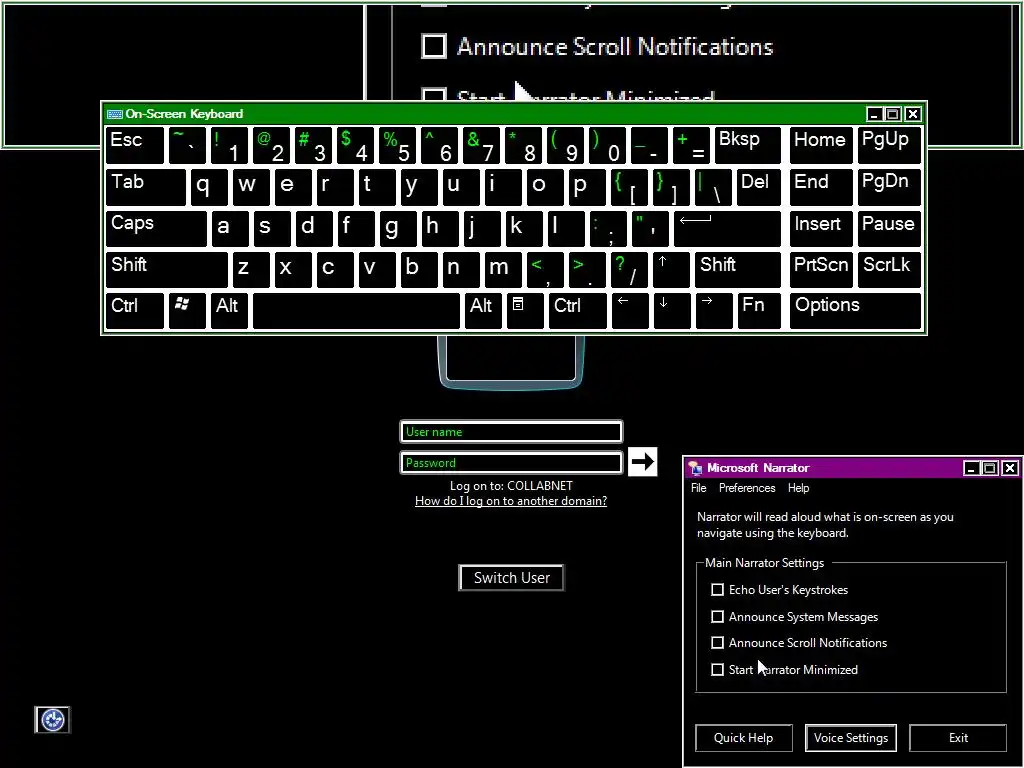This screenshot has height=768, width=1024.
Task: Click the @ / 2 key
Action: click(271, 145)
